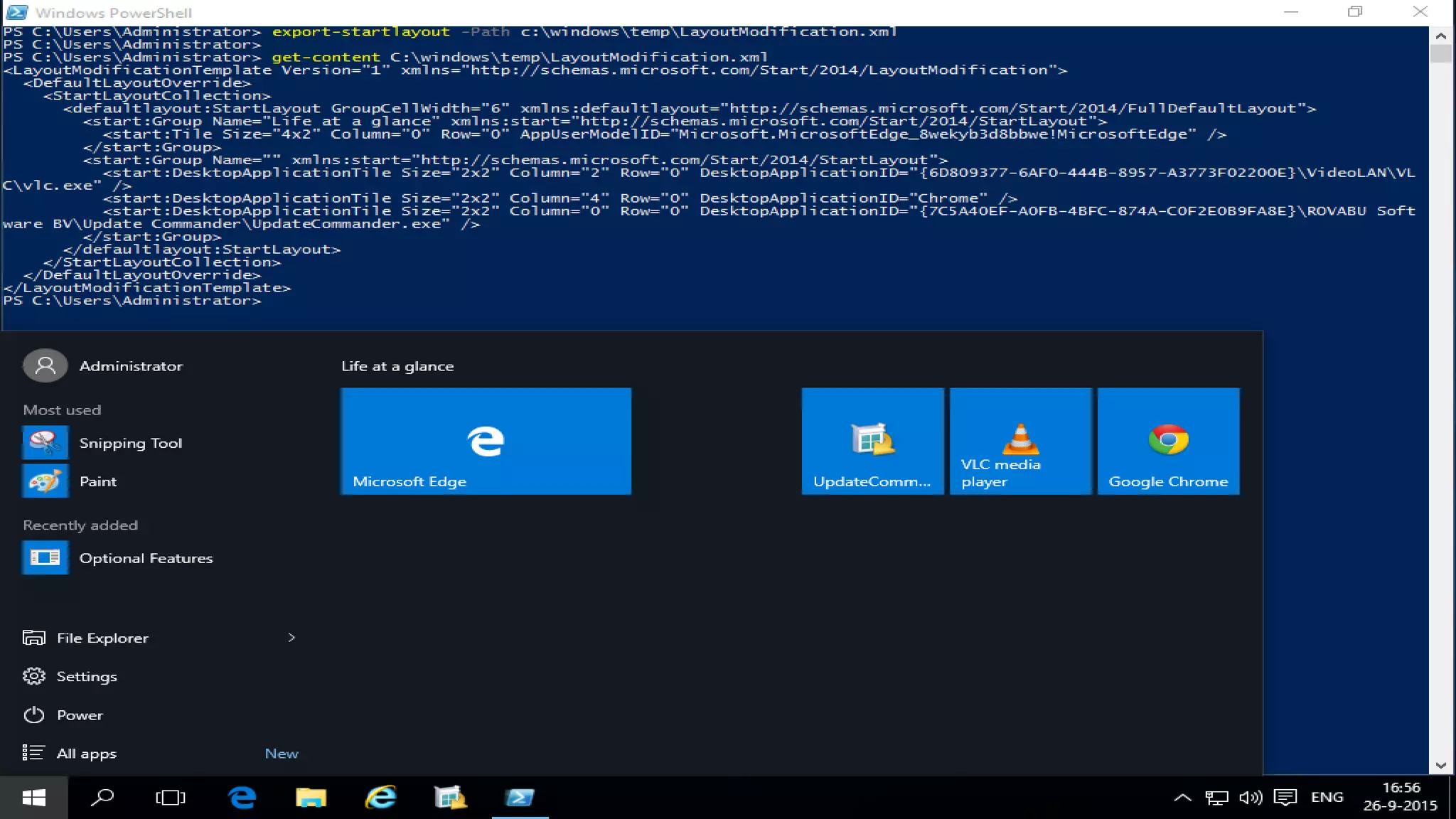Minimize the Windows PowerShell window

(1291, 12)
